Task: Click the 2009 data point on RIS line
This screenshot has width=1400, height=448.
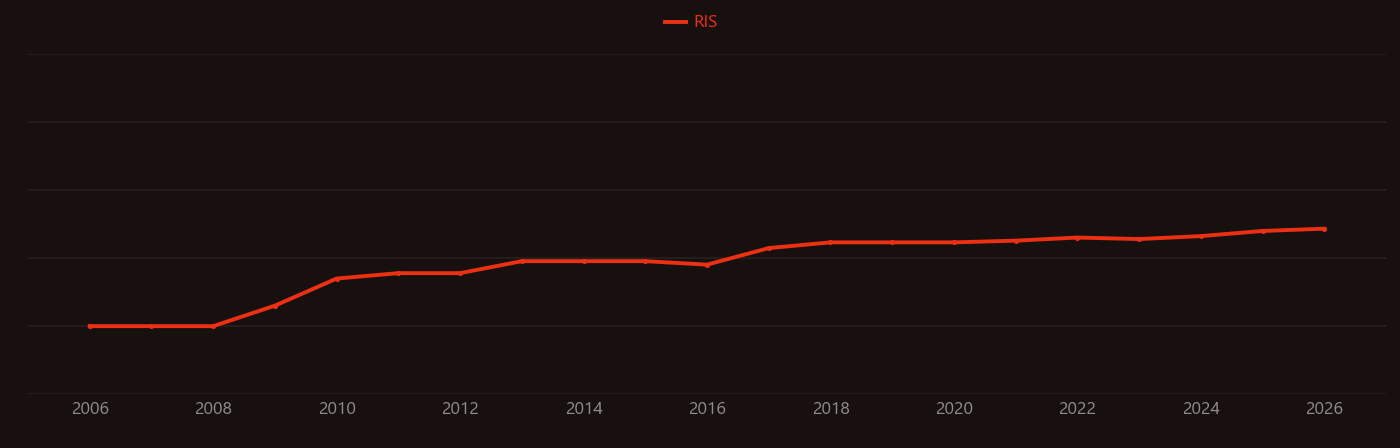Action: [275, 306]
